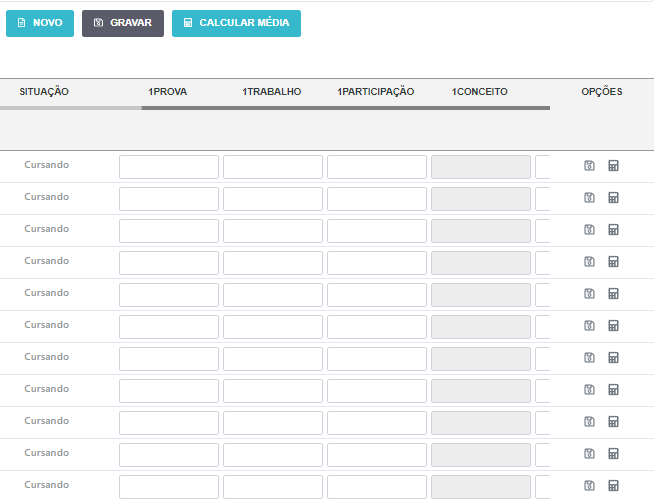
Task: Click the save icon in the third row
Action: click(589, 230)
